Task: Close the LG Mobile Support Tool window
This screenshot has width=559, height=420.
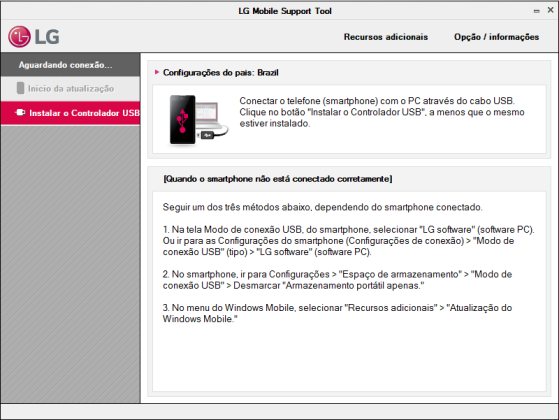Action: click(x=550, y=10)
